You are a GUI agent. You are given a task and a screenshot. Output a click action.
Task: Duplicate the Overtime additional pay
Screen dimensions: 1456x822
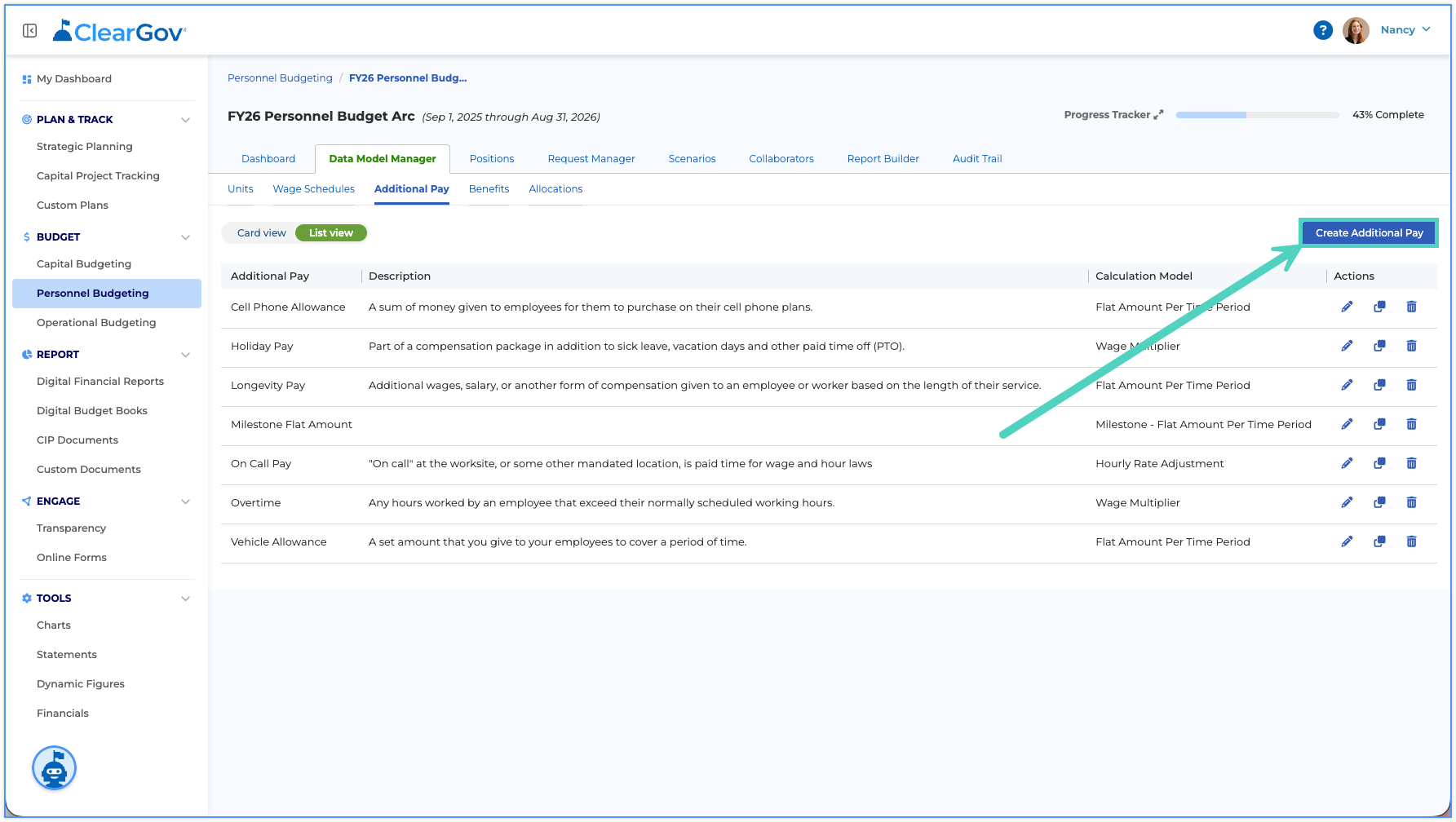tap(1379, 502)
